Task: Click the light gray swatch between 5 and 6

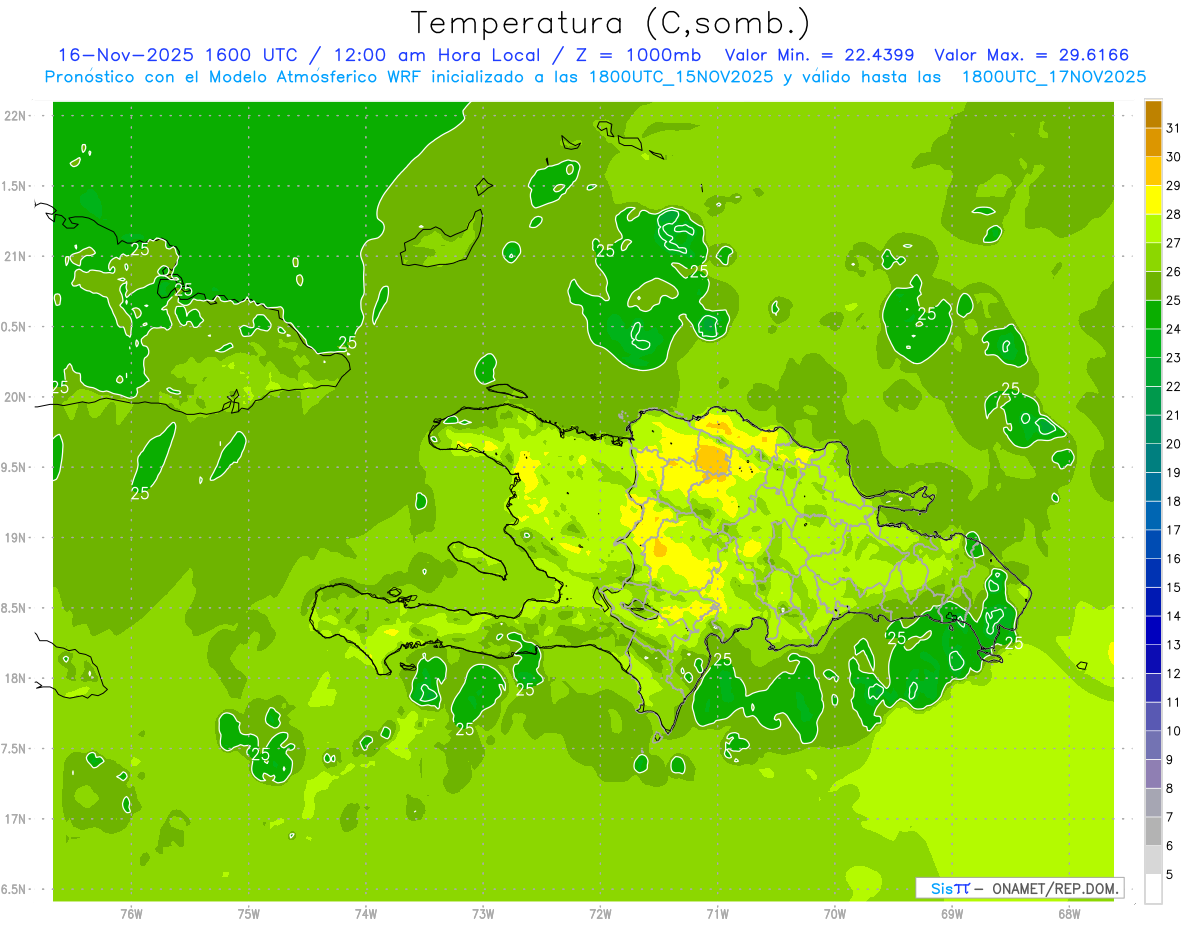Action: [1153, 860]
